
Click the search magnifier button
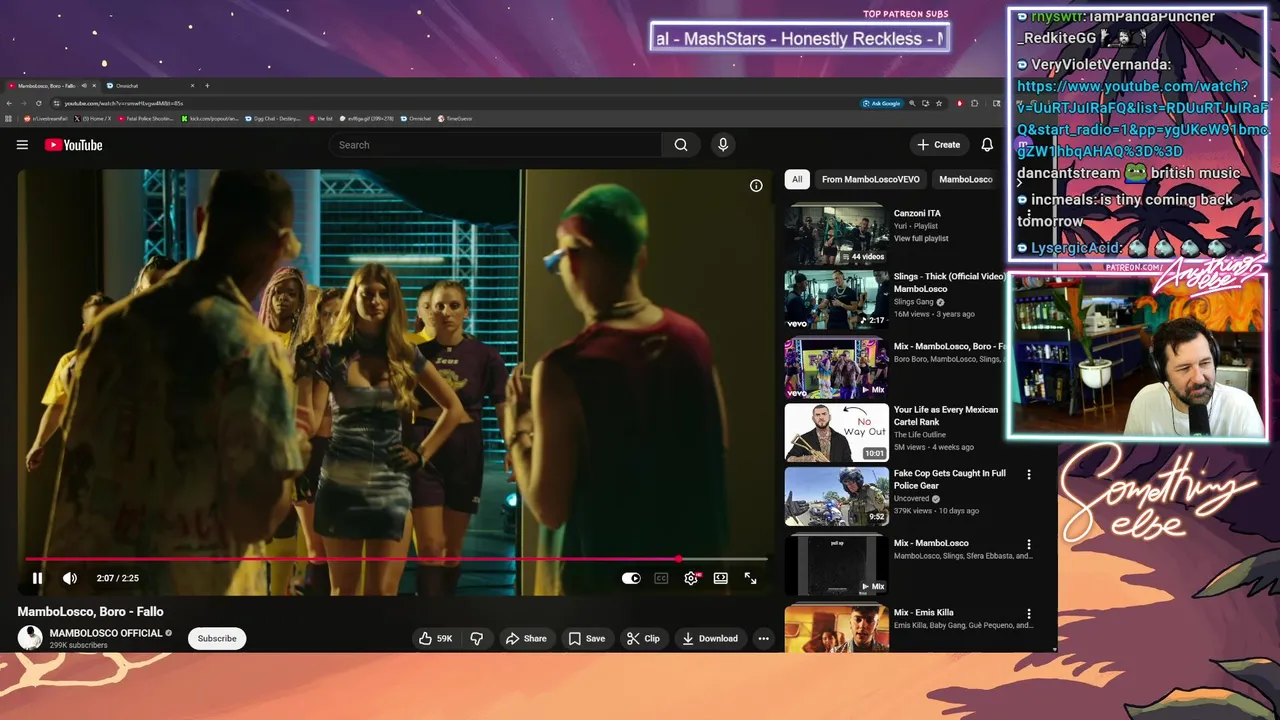(x=681, y=145)
